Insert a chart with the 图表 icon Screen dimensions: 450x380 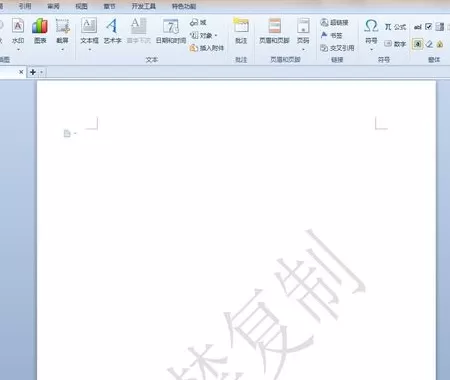[x=40, y=26]
